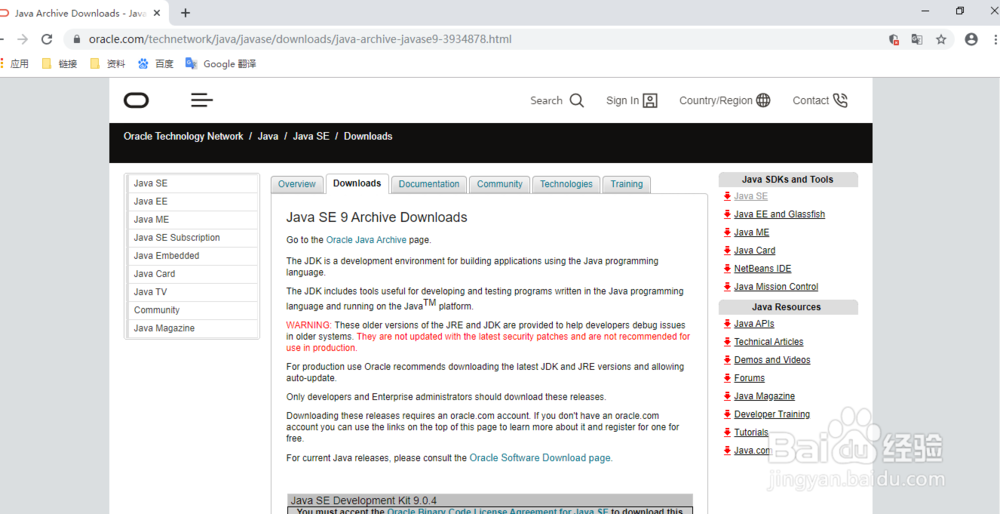Click the Oracle logo icon

pos(136,100)
